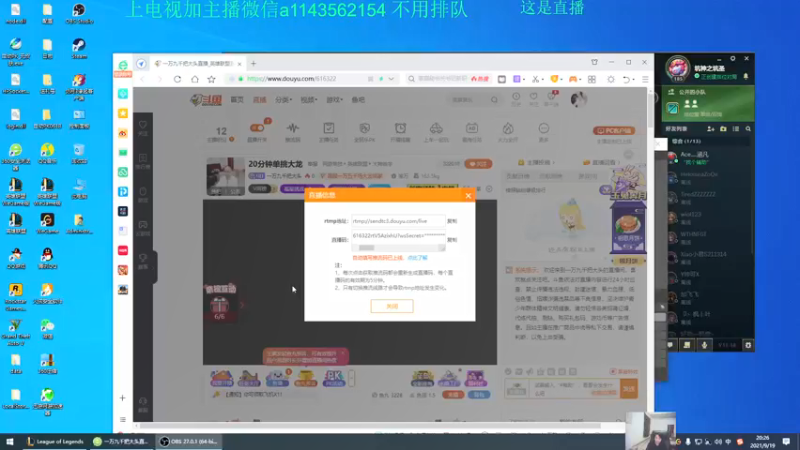Open the Windows Start button
800x450 pixels.
click(10, 442)
